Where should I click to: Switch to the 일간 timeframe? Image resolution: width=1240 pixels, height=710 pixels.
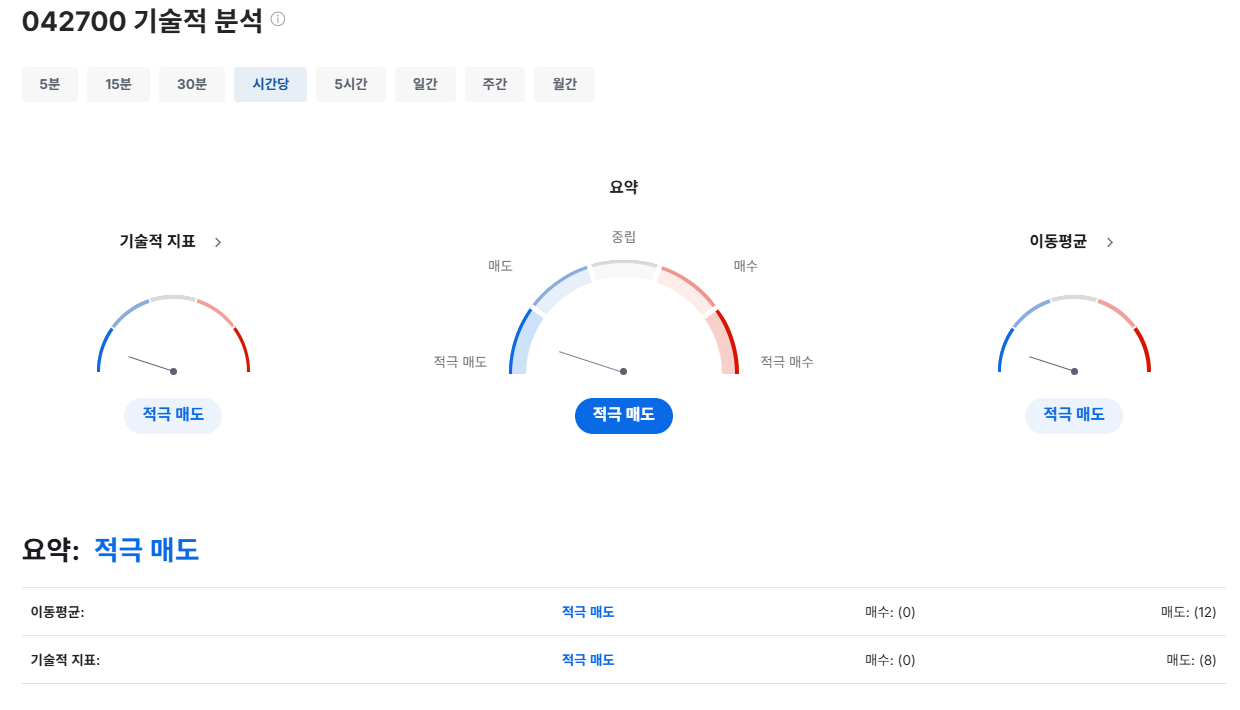(x=425, y=84)
